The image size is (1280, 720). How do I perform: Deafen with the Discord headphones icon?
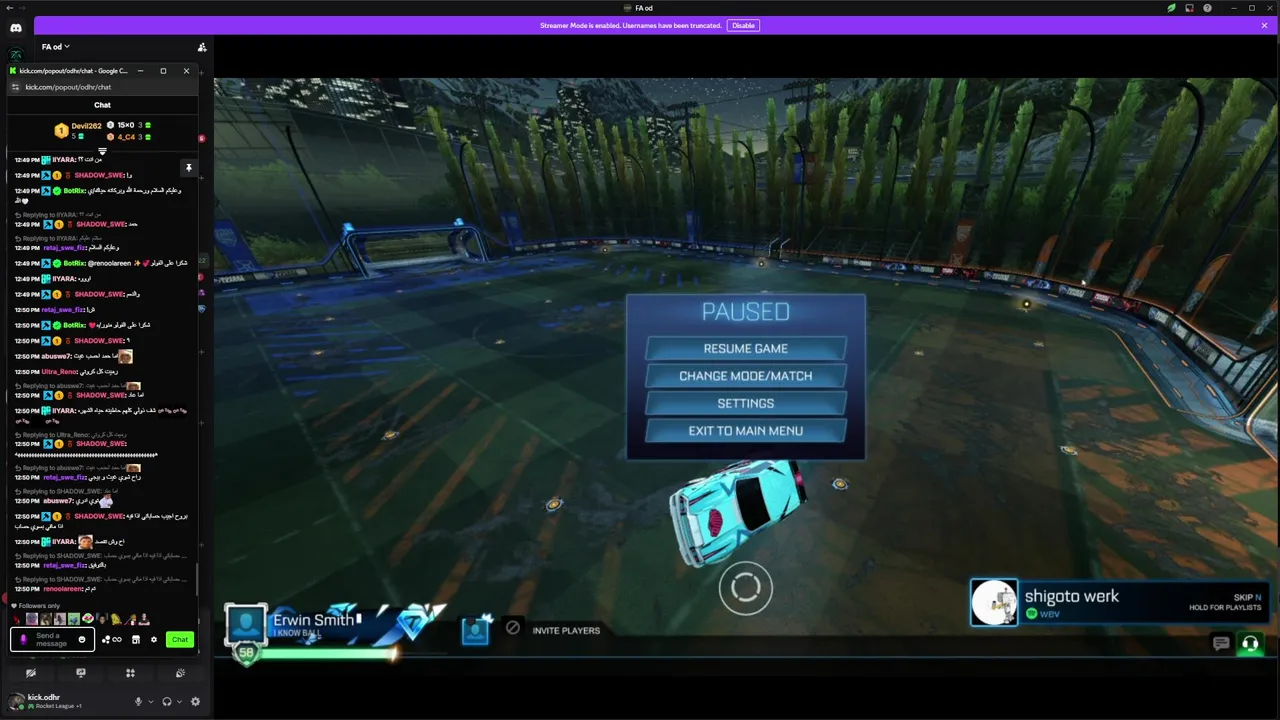(x=167, y=702)
